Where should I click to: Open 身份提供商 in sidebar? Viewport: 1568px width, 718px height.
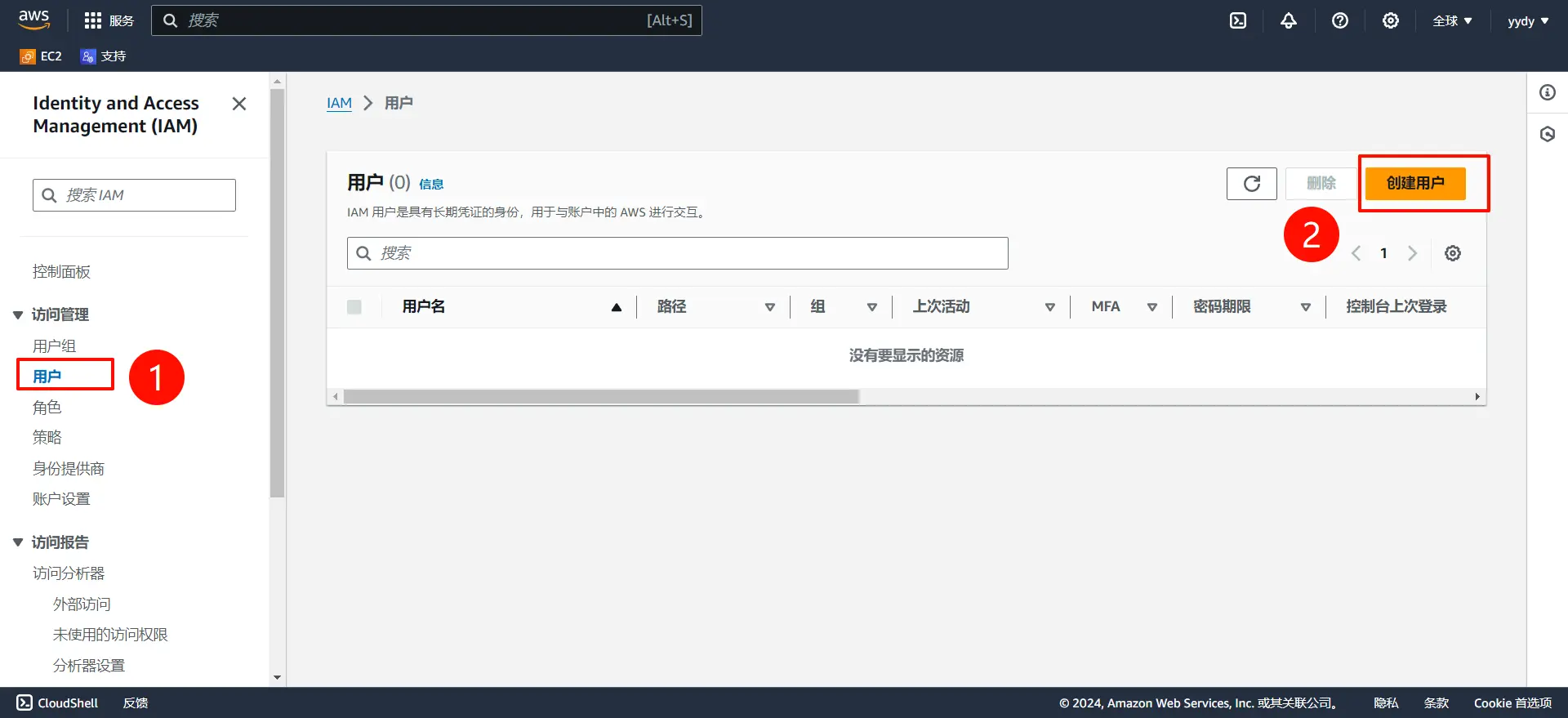[x=69, y=468]
